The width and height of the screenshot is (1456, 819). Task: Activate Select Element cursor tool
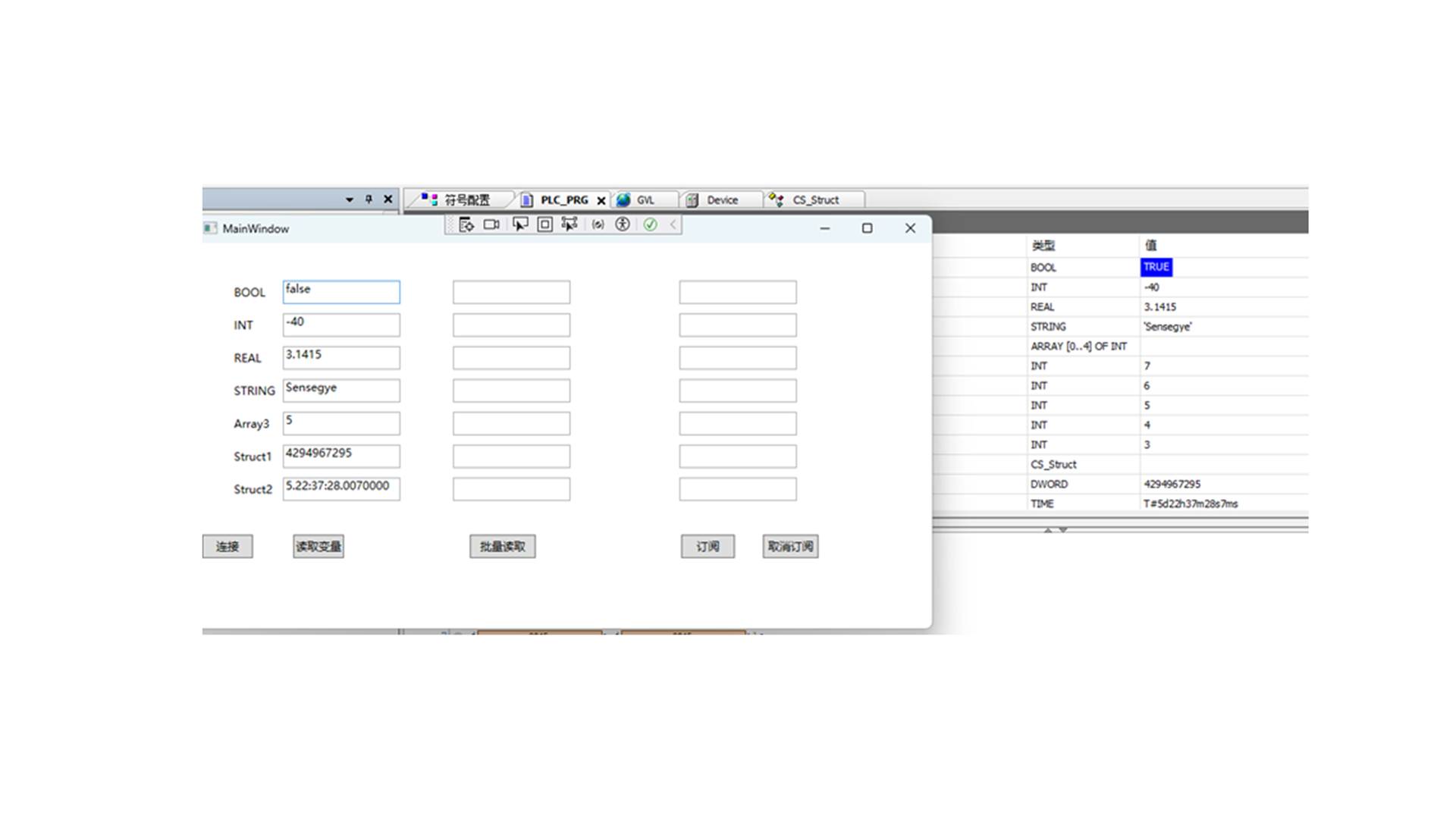[x=519, y=224]
